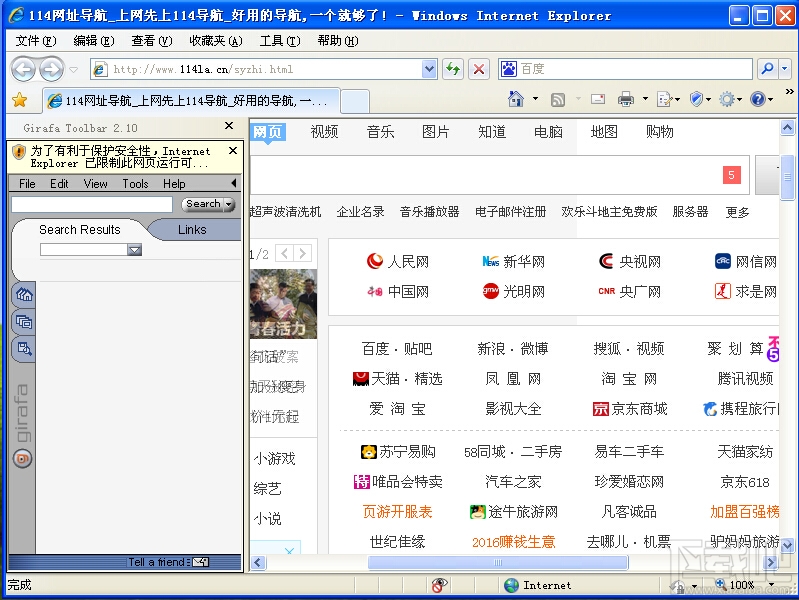Click the Tell a friend envelope icon

pyautogui.click(x=201, y=562)
